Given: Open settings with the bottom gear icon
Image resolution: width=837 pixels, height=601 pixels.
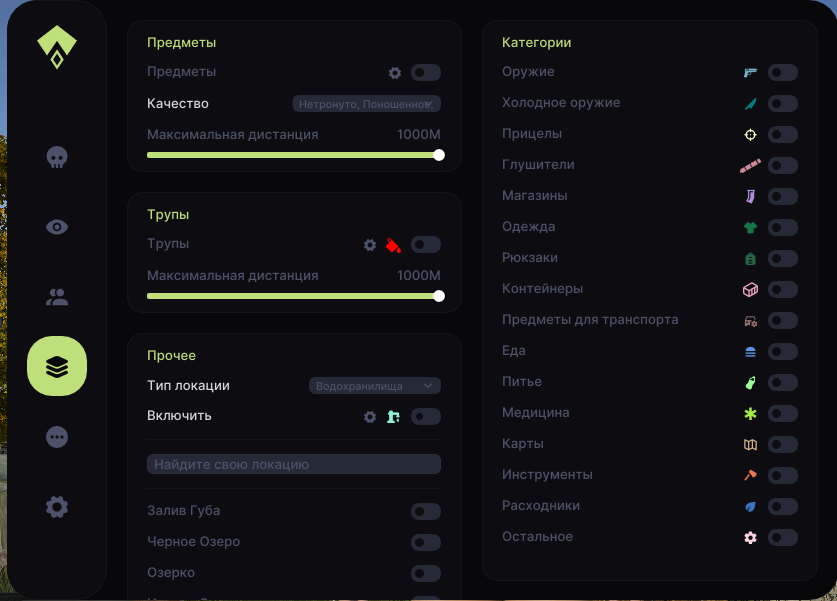Looking at the screenshot, I should 57,507.
